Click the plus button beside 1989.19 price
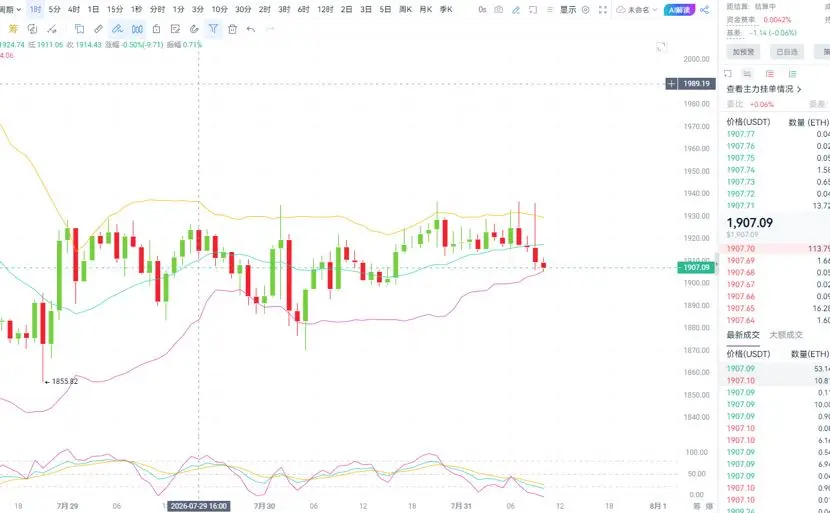This screenshot has width=830, height=513. click(x=671, y=84)
